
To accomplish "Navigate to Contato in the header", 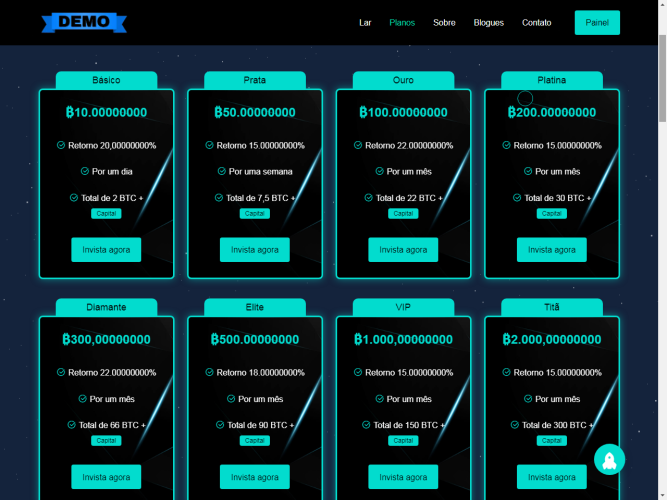I will pos(536,23).
